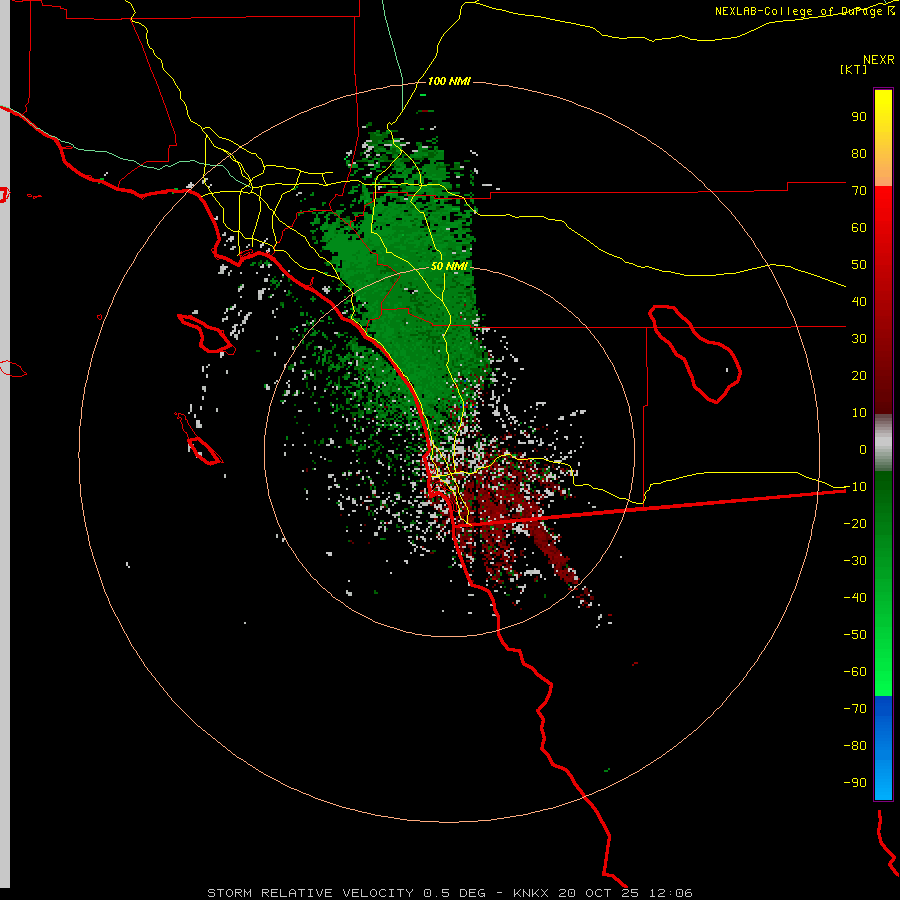
Task: Click the 60 value on the velocity scale
Action: (859, 227)
